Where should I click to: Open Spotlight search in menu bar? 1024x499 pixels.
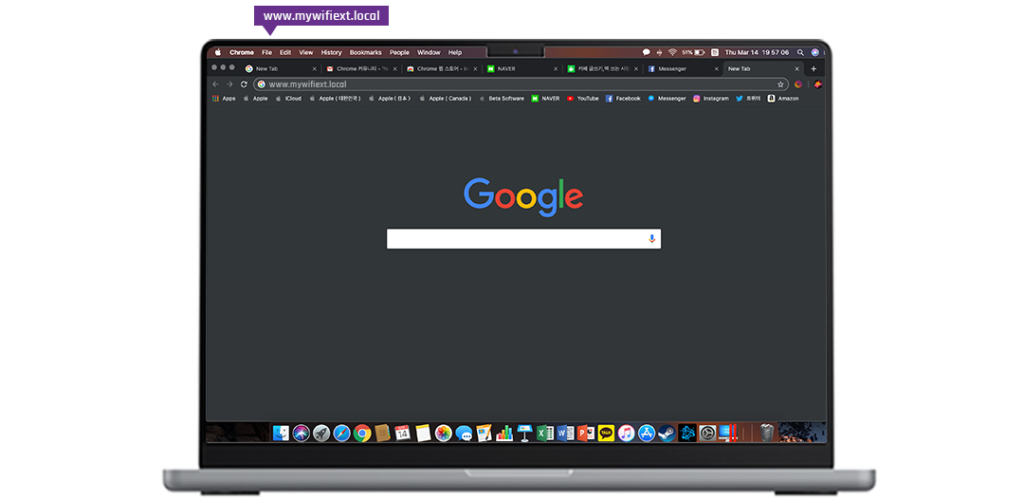pyautogui.click(x=801, y=52)
